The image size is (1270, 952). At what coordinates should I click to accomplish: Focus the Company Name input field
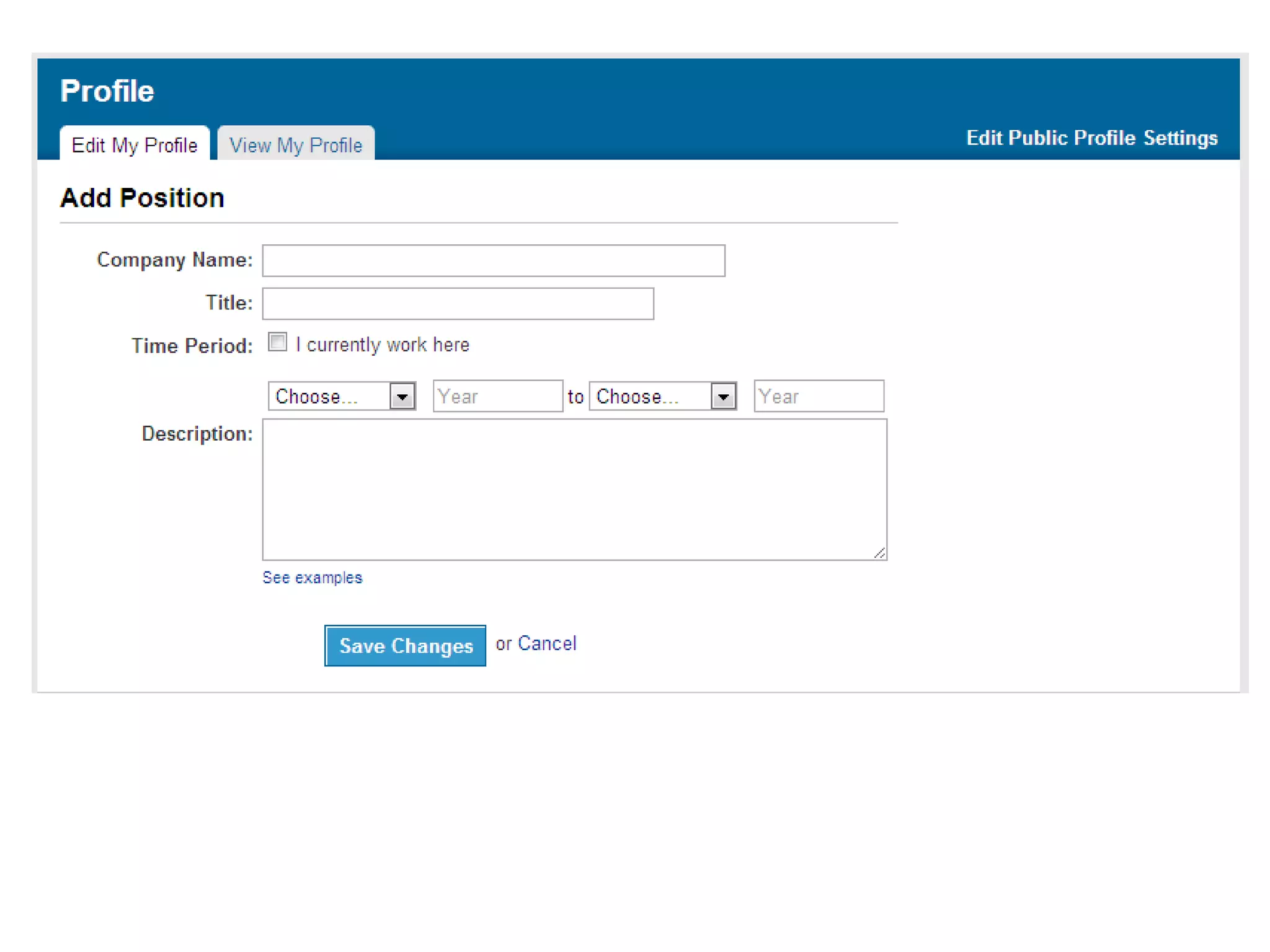(493, 260)
